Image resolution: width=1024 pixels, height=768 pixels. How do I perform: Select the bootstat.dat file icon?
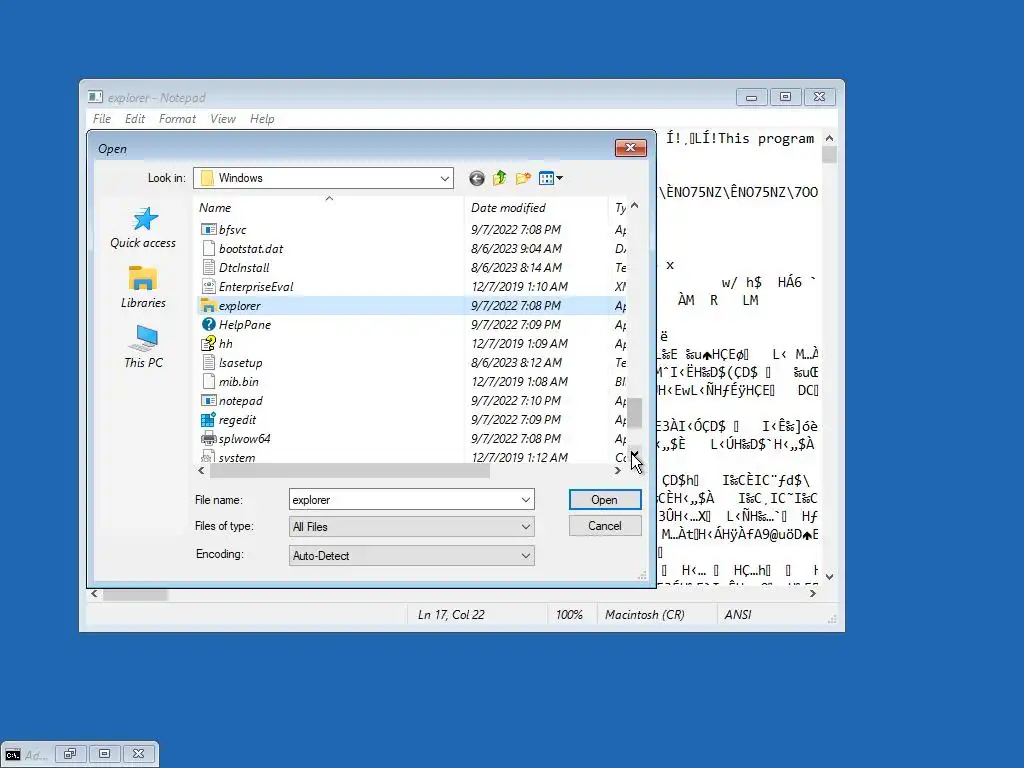[208, 249]
